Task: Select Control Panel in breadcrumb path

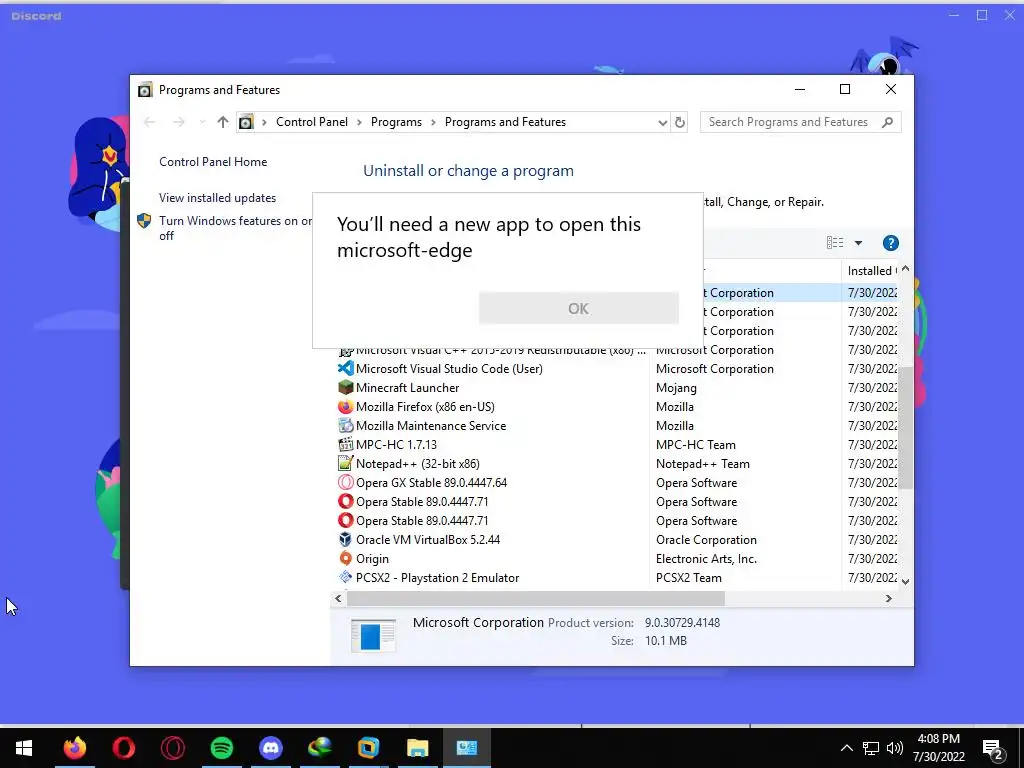Action: pyautogui.click(x=312, y=122)
